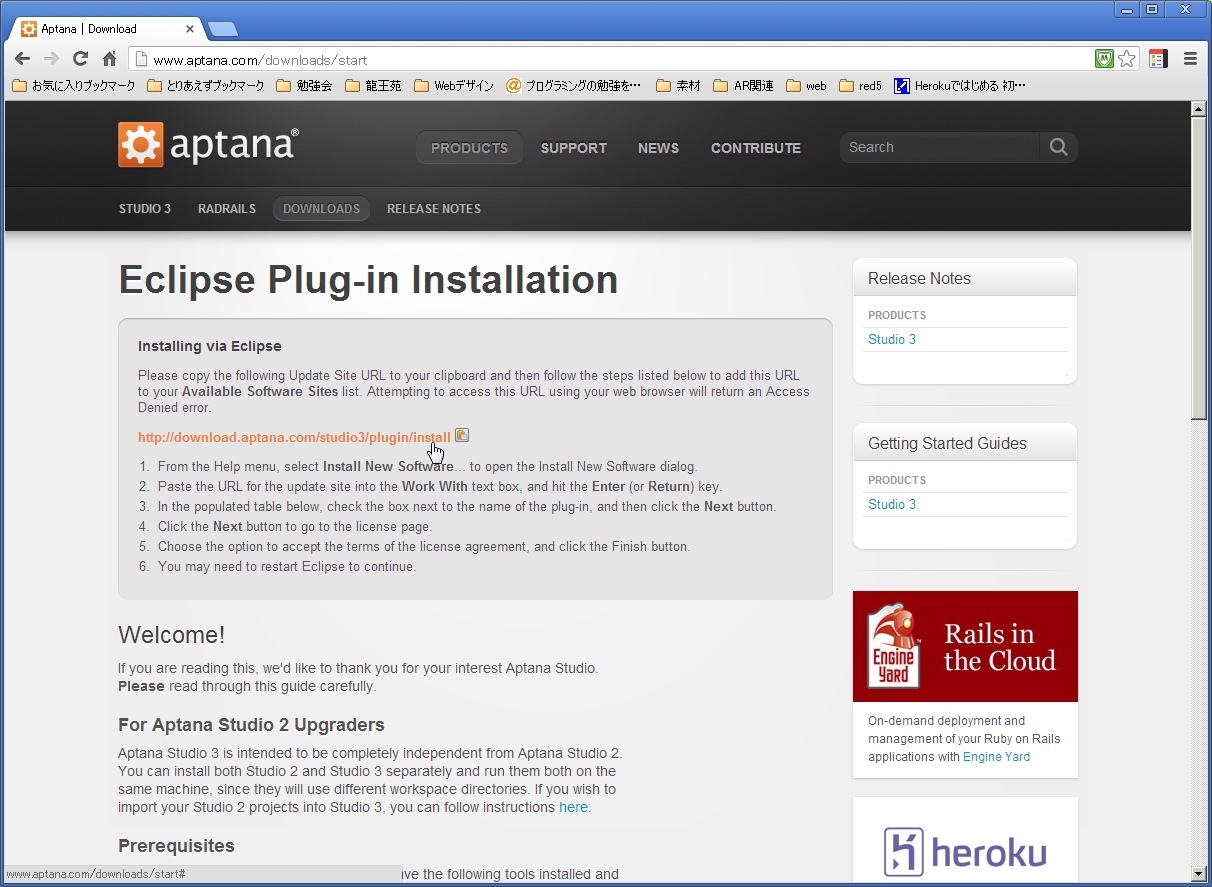This screenshot has height=887, width=1212.
Task: Close the Aptana | Download tab
Action: (190, 29)
